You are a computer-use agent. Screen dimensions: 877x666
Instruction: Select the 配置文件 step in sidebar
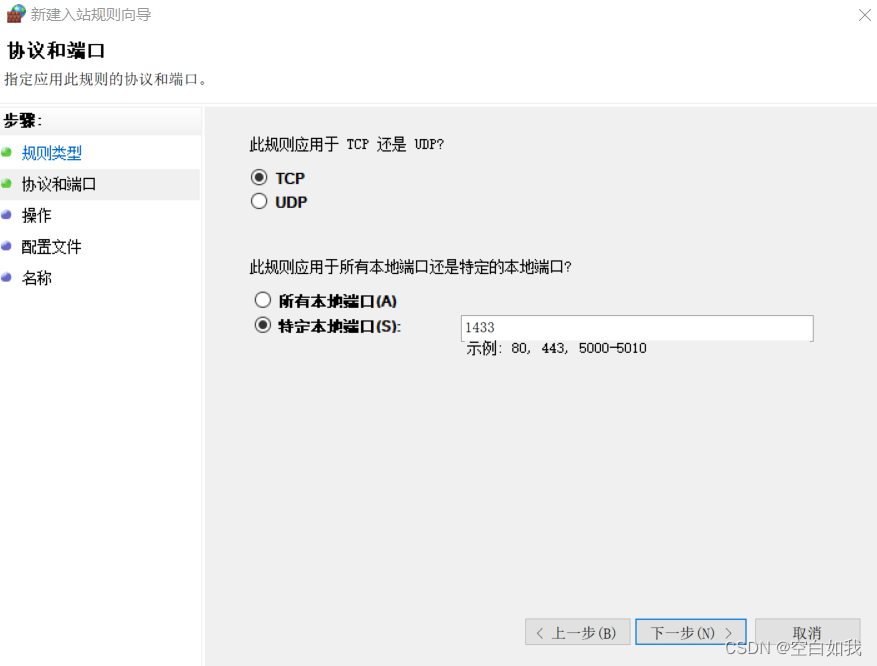(51, 247)
